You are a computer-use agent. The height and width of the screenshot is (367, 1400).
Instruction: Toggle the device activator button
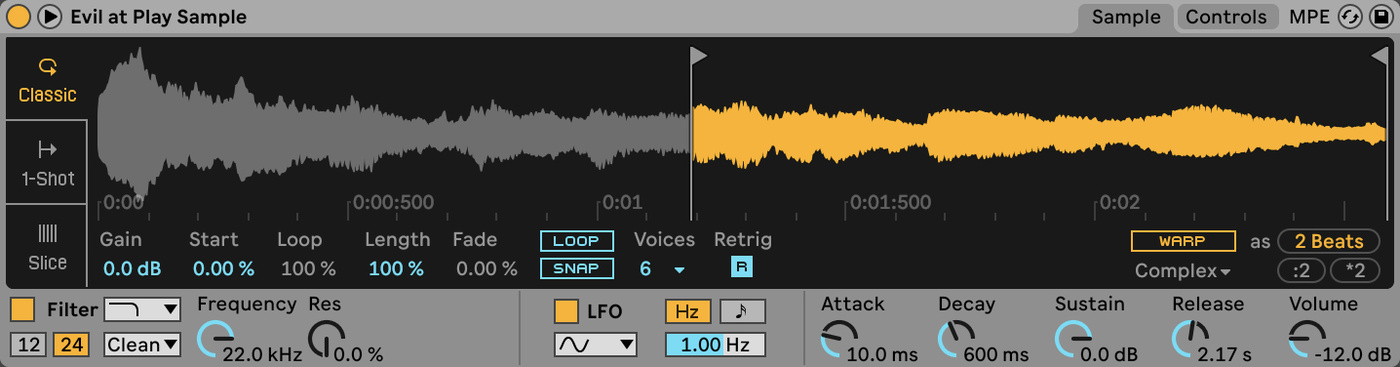click(x=19, y=17)
